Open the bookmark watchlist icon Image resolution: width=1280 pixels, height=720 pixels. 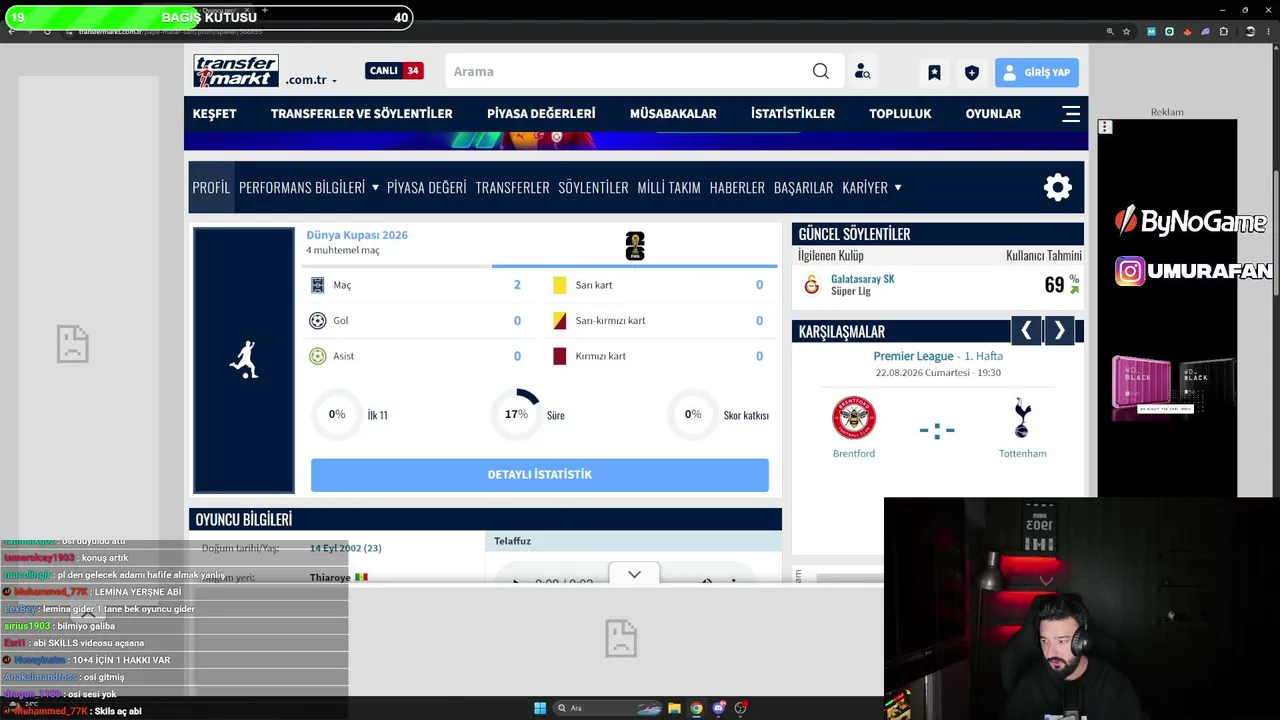tap(934, 72)
